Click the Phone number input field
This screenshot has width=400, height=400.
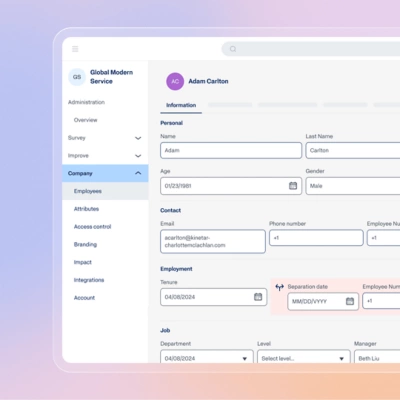316,238
